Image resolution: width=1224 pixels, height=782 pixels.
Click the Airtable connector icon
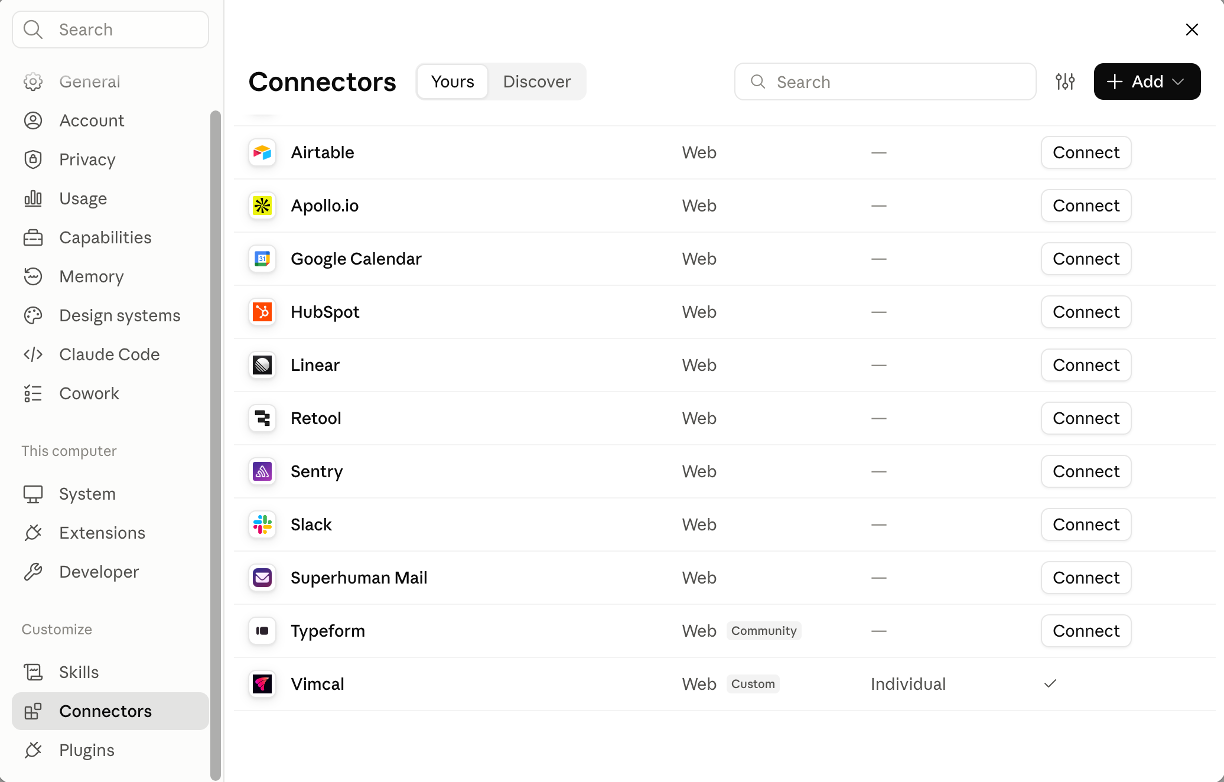(262, 153)
